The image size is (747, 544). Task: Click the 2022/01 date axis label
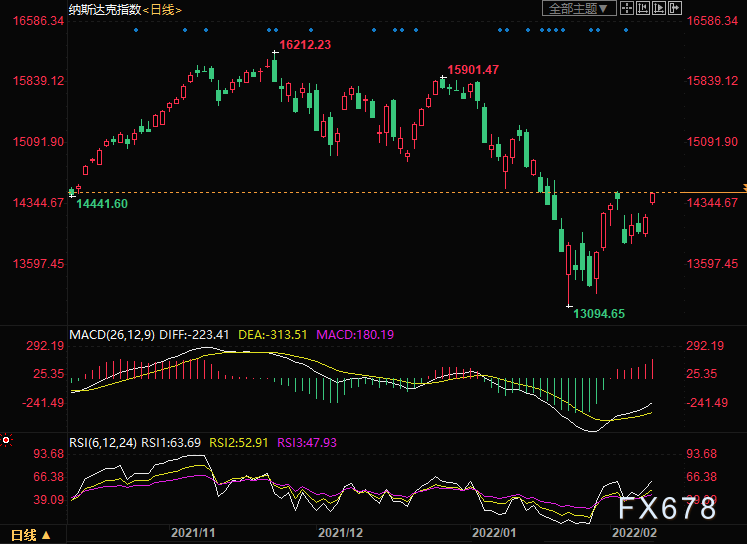click(494, 533)
